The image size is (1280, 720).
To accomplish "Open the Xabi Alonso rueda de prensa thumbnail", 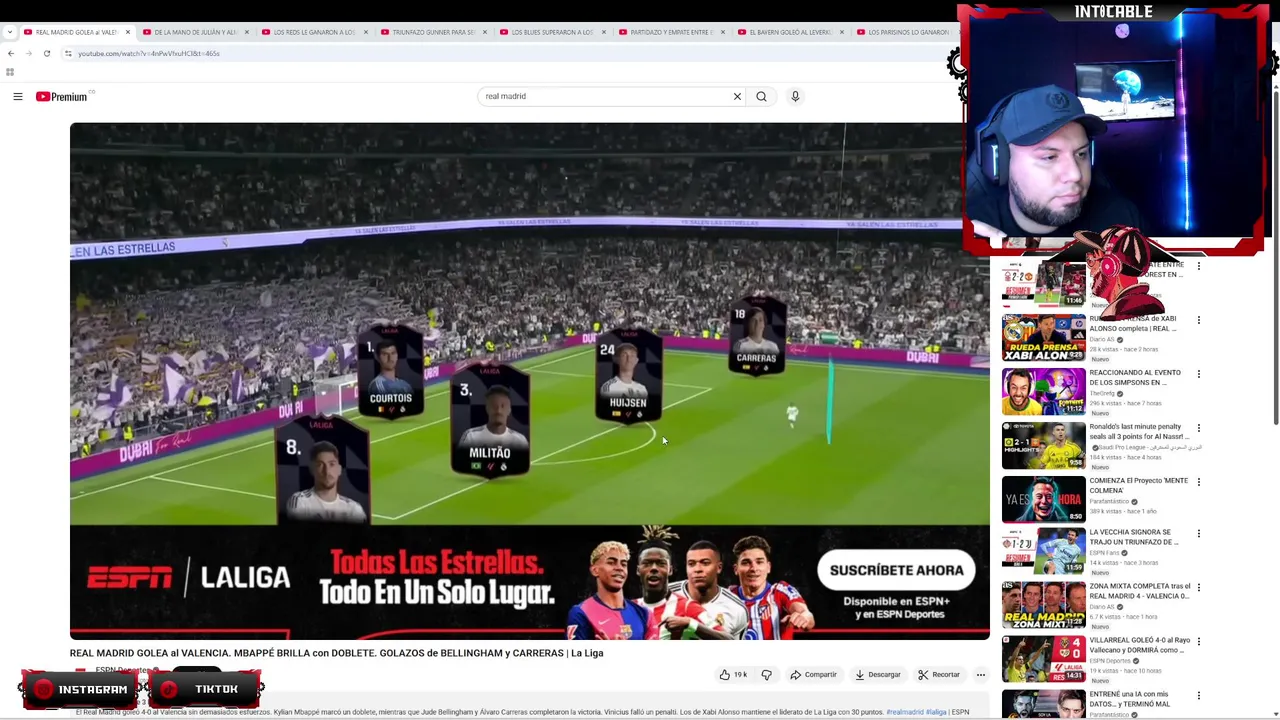I will tap(1044, 338).
